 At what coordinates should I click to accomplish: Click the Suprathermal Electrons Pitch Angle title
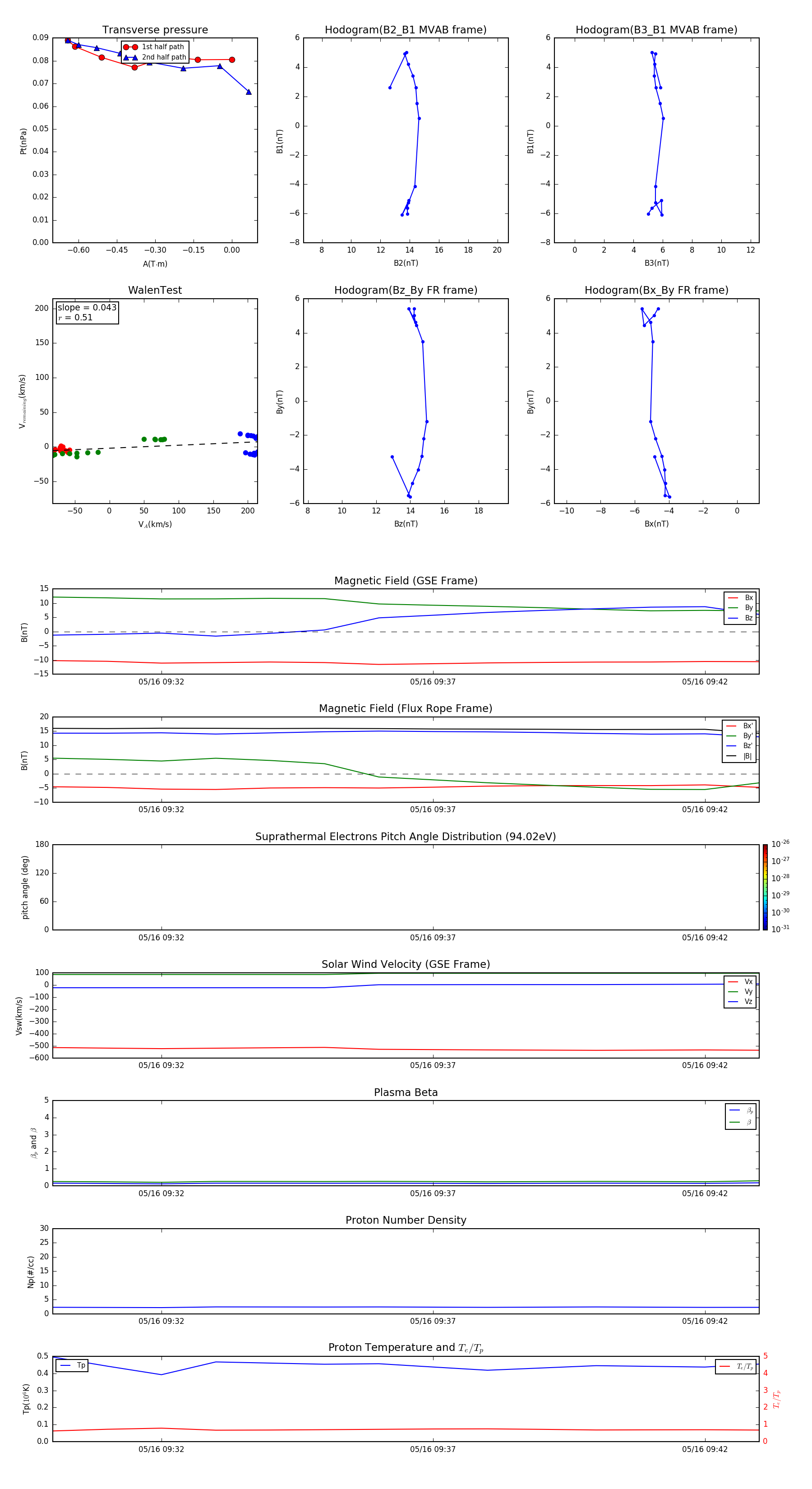(406, 837)
